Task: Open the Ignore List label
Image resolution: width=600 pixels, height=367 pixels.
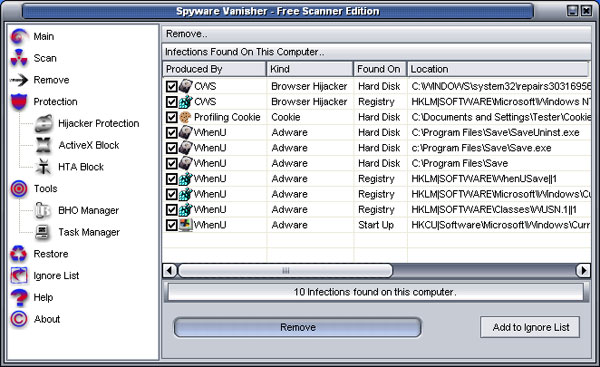Action: pos(56,276)
